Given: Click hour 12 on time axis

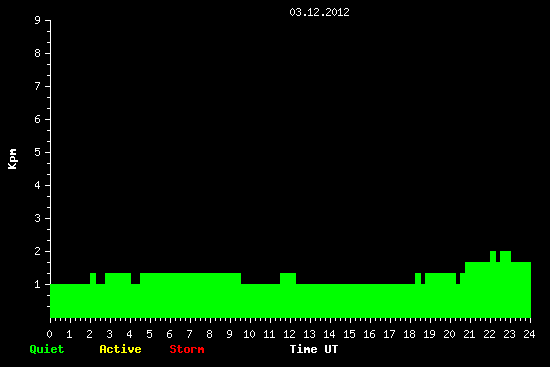Looking at the screenshot, I should coord(289,334).
